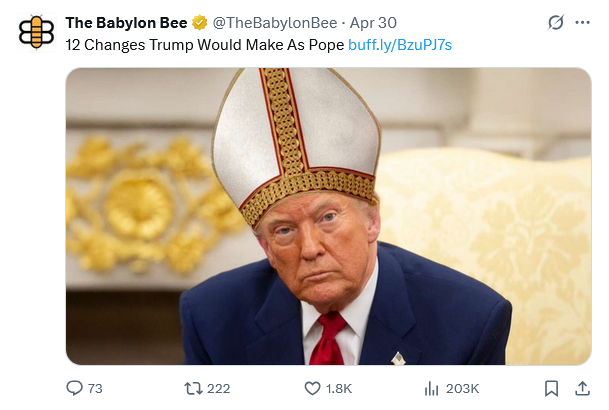Click the reply speech bubble icon
Viewport: 609px width, 410px height.
(75, 388)
